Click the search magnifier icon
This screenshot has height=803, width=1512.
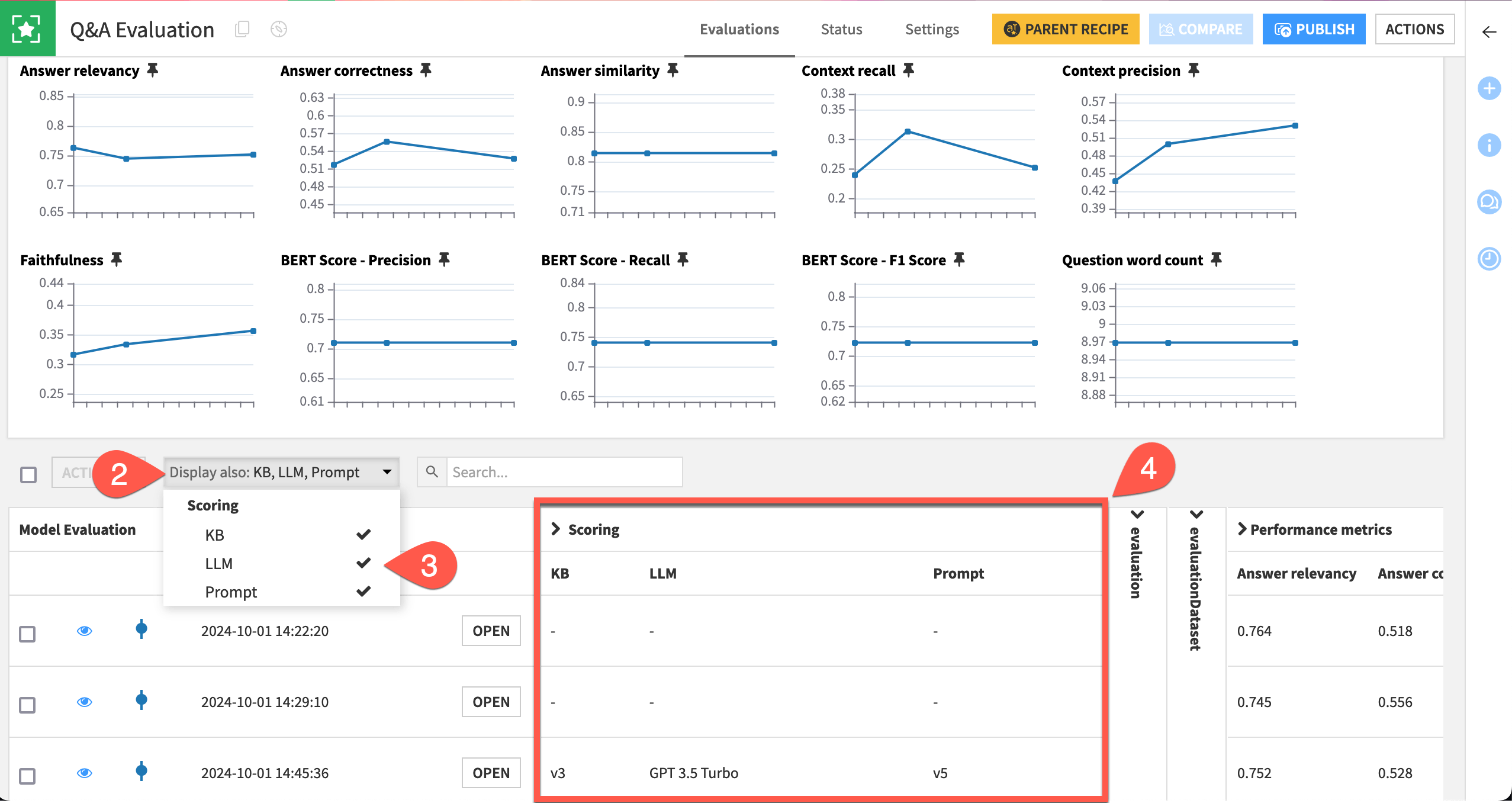432,472
